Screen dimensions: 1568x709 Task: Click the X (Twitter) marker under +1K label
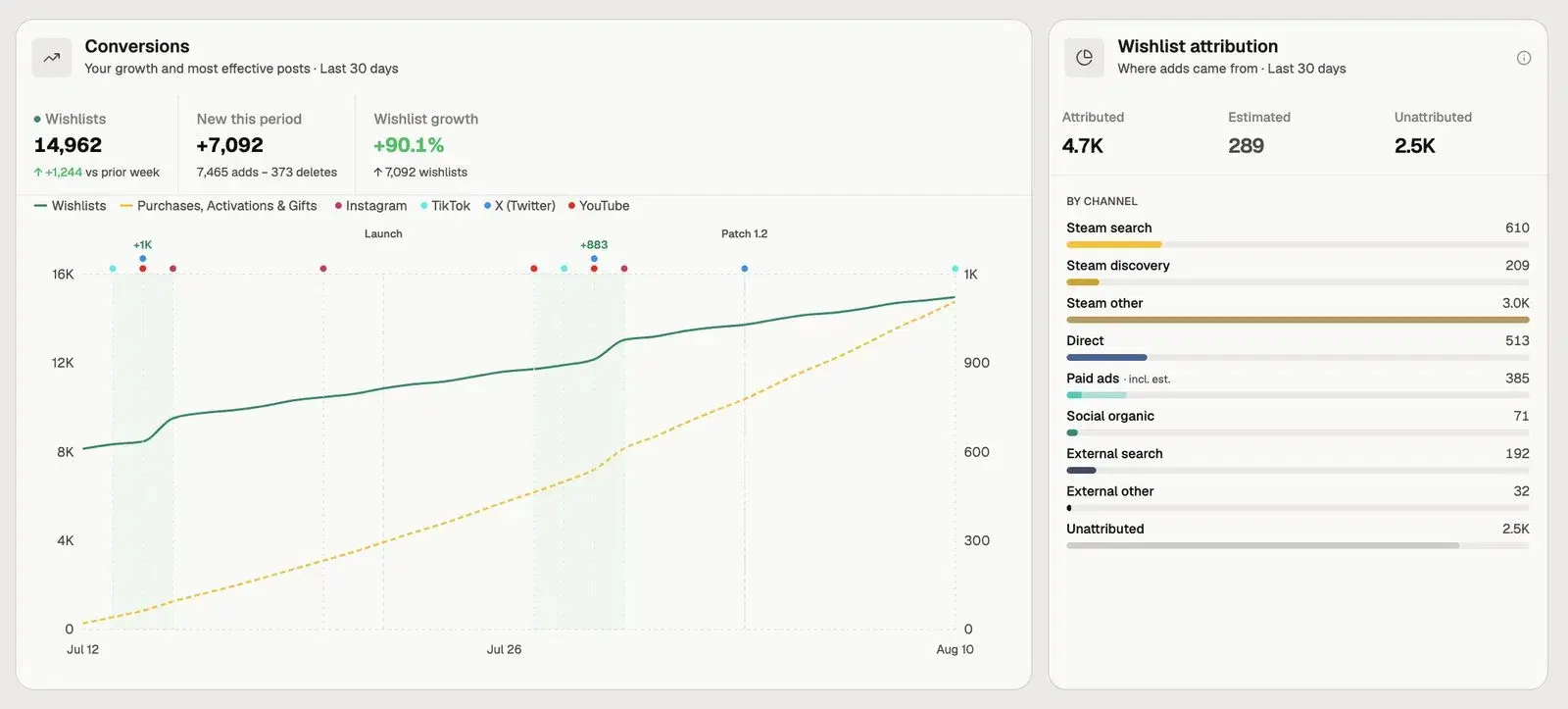pos(143,259)
